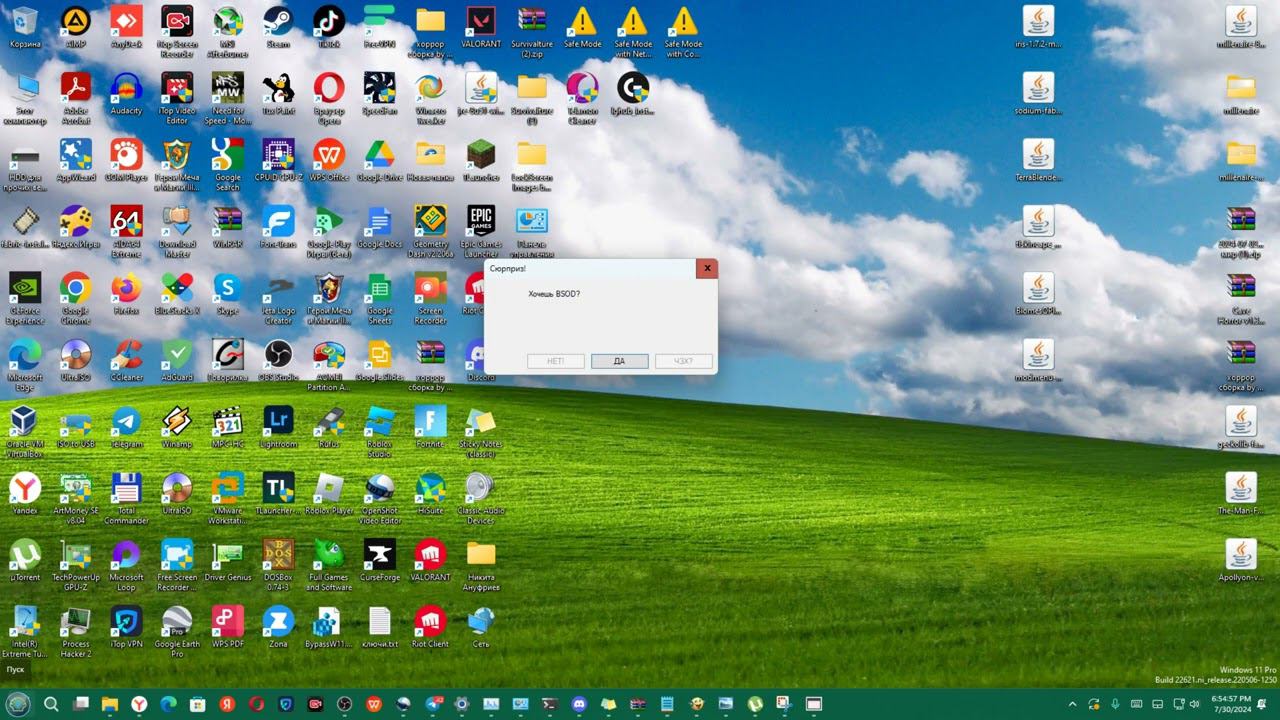Click the ЧЗХ? button in the dialog
The width and height of the screenshot is (1280, 720).
pos(683,361)
